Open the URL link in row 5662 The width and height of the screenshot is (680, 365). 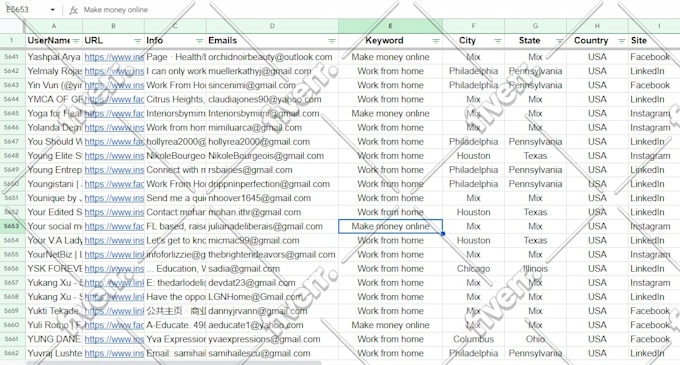[x=114, y=354]
